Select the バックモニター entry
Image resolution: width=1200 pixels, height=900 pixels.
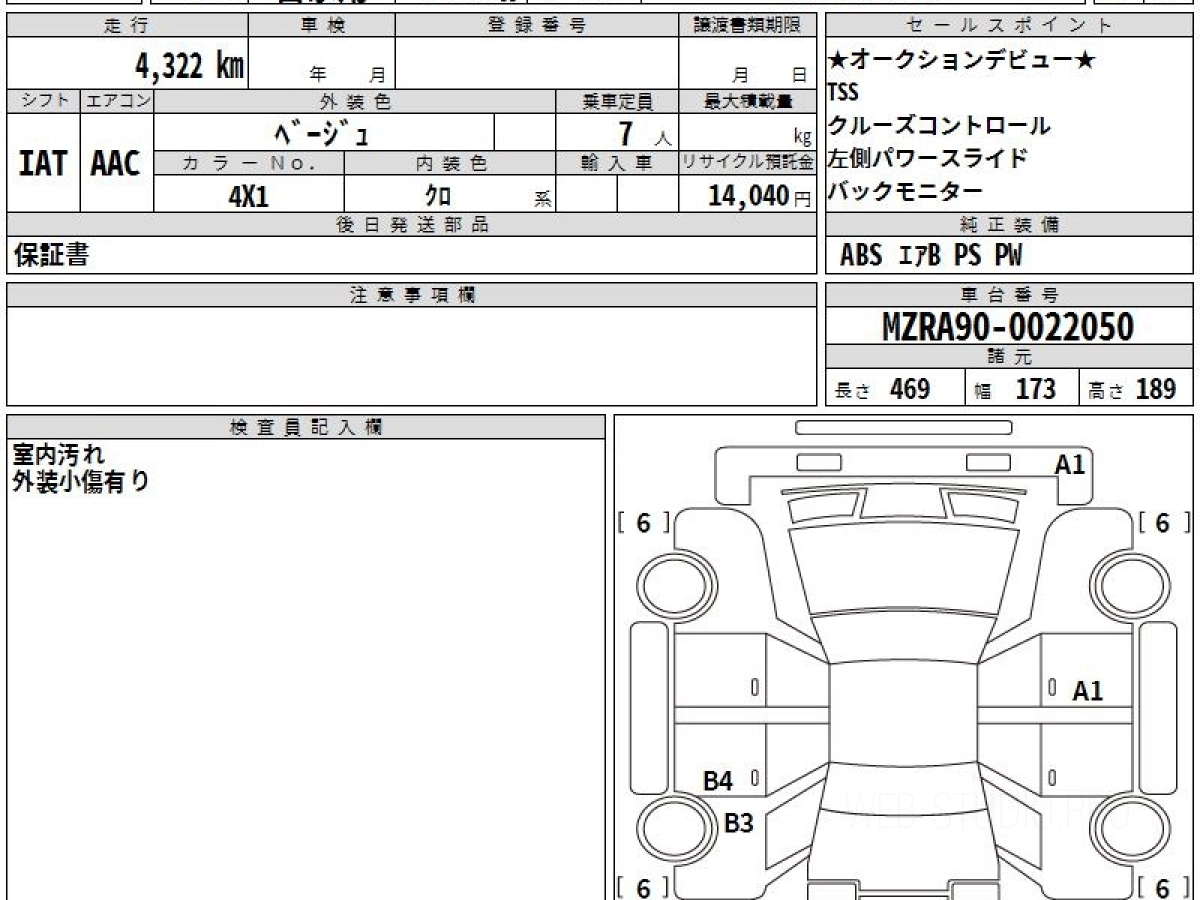905,190
